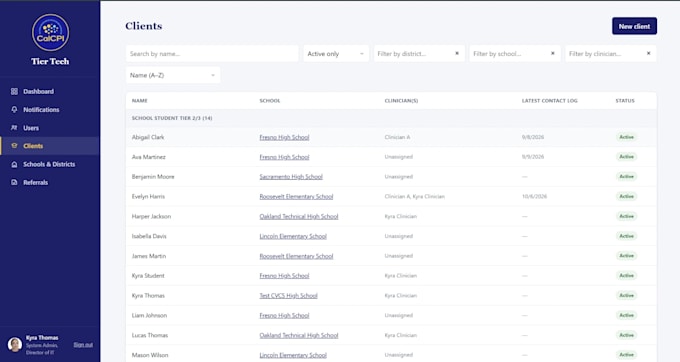Screen dimensions: 680x362
Task: Open Roosevelt Elementary School link for Evelyn Harris
Action: point(296,197)
